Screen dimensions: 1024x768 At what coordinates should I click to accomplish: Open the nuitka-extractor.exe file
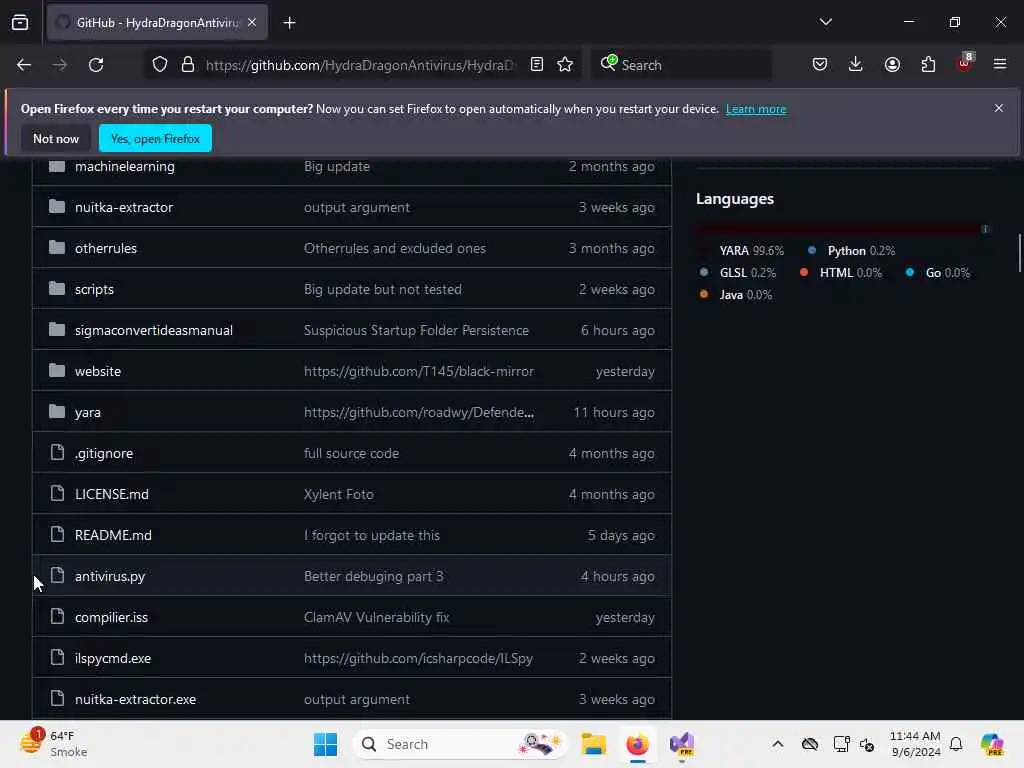[135, 699]
